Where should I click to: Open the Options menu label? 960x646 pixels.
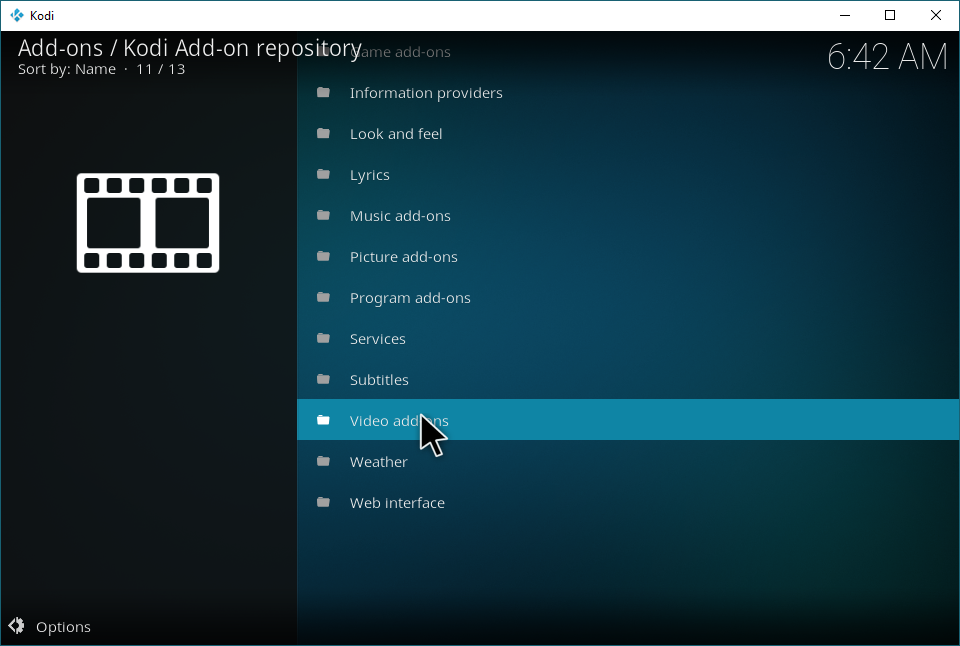[x=63, y=626]
